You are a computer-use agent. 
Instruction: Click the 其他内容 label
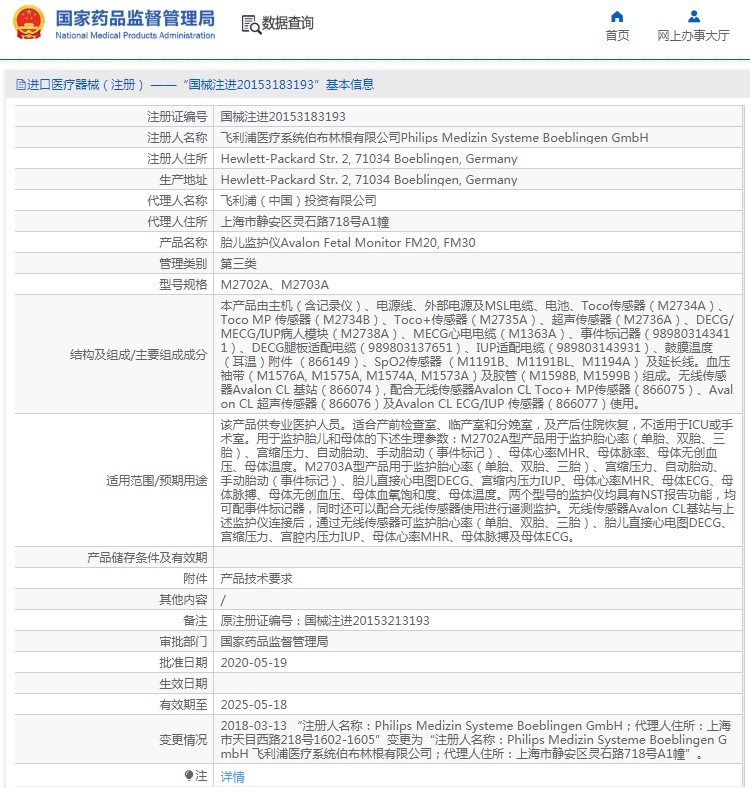tap(183, 600)
